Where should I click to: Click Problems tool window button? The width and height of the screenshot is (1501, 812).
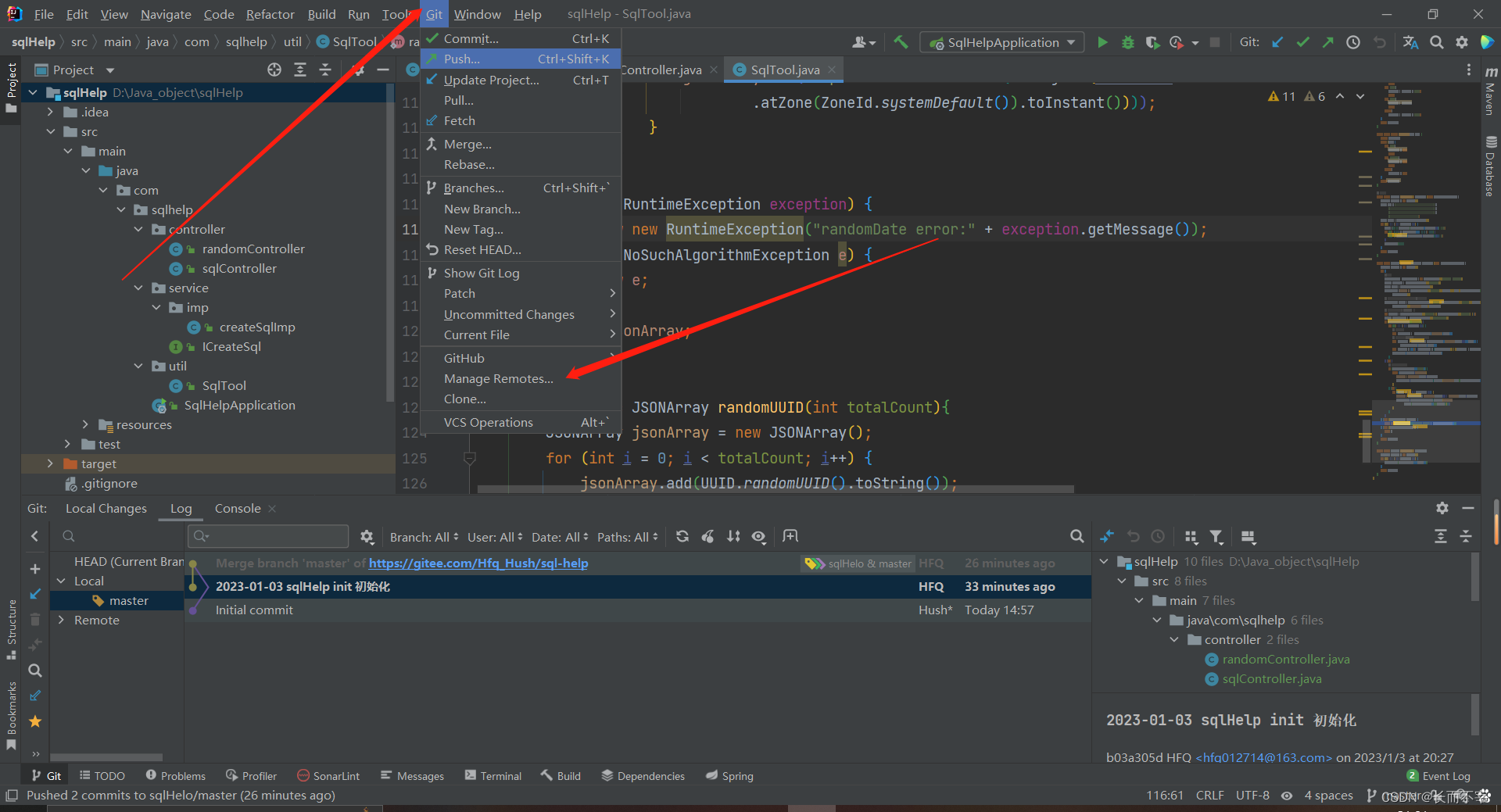(x=176, y=775)
